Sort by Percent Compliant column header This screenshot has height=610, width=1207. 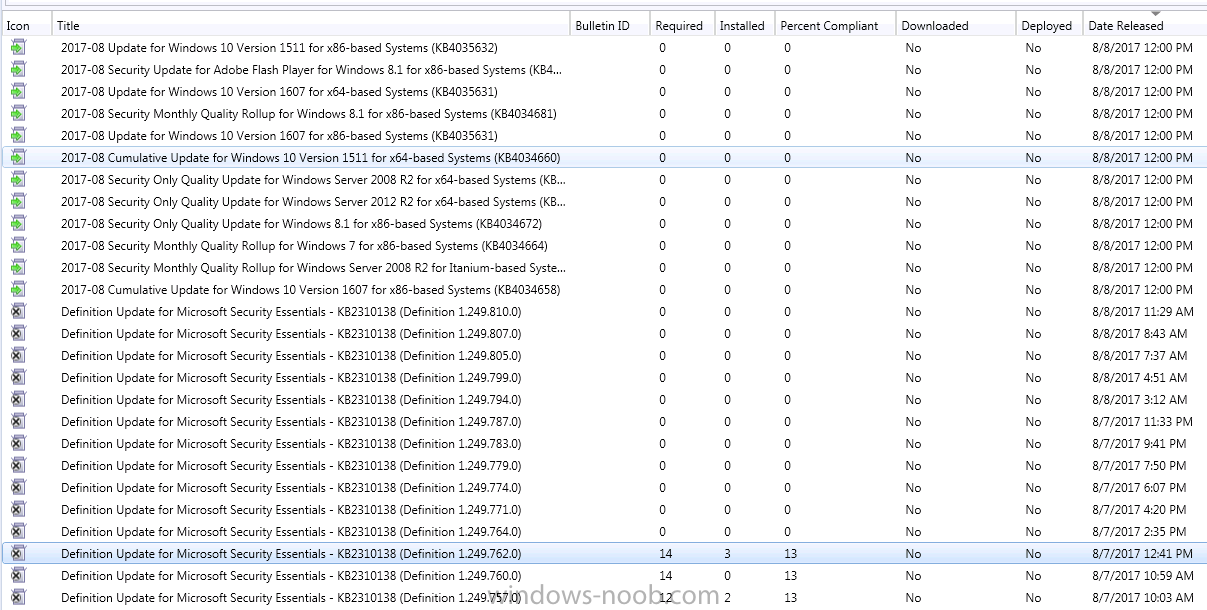tap(835, 25)
